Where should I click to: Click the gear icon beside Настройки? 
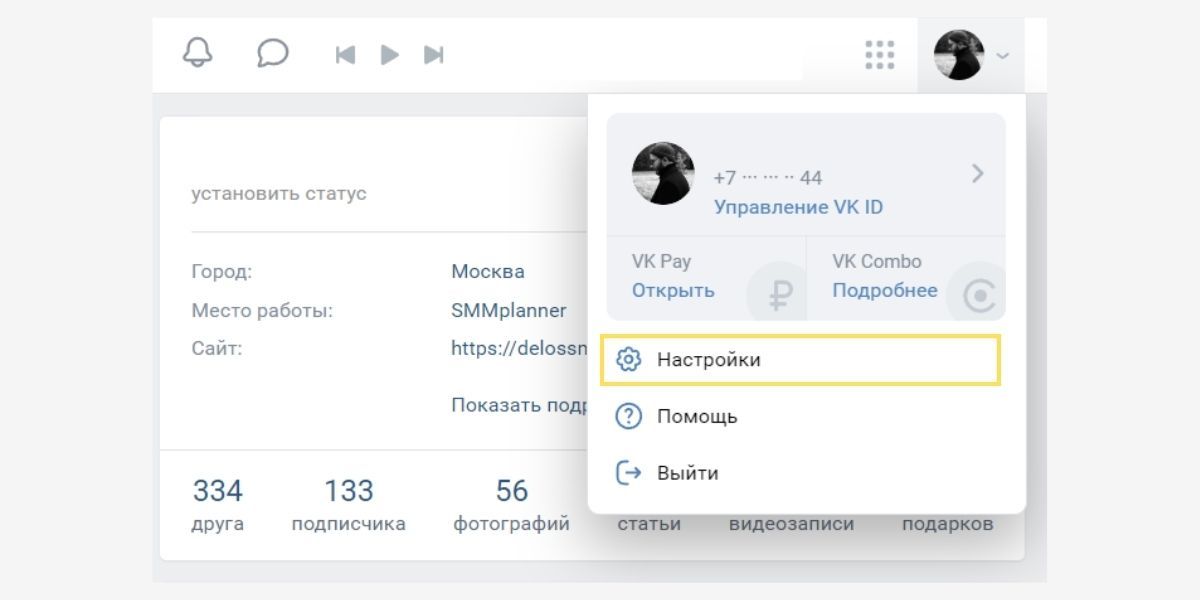coord(628,360)
